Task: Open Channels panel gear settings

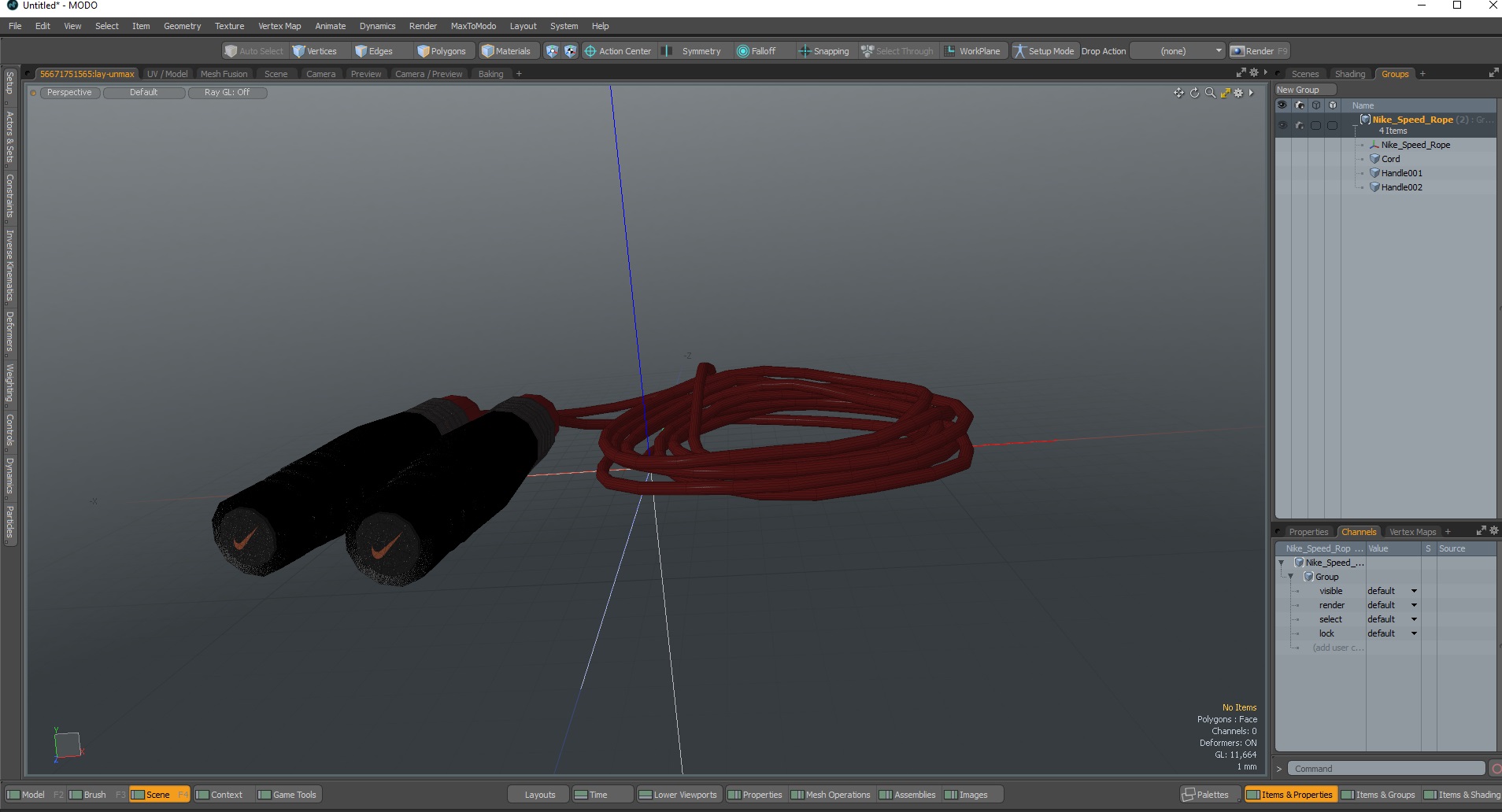Action: [x=1494, y=531]
